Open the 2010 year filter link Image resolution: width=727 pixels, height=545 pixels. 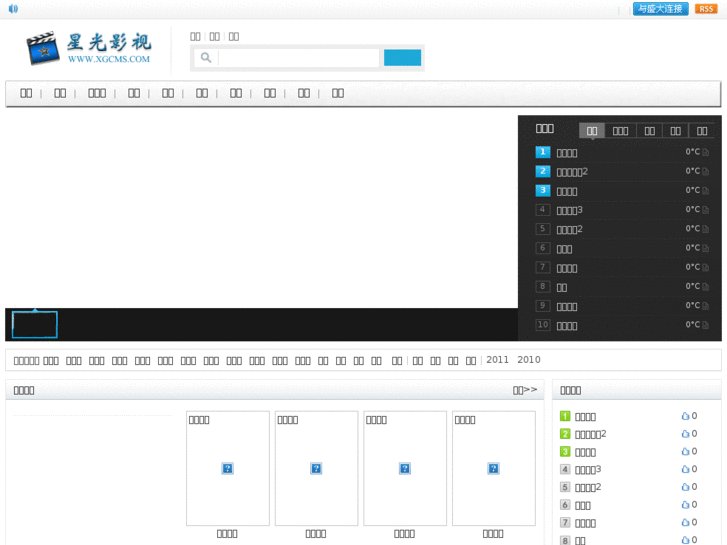click(x=529, y=360)
